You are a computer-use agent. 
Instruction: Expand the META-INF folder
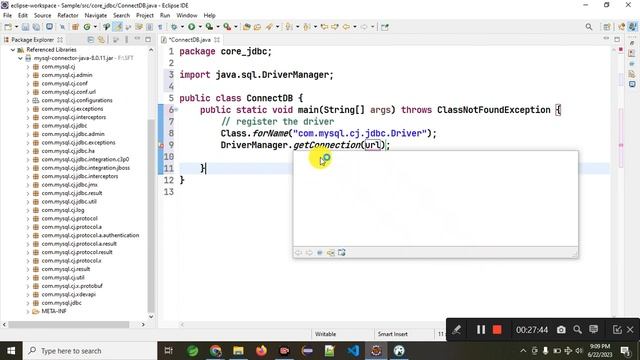[28, 311]
